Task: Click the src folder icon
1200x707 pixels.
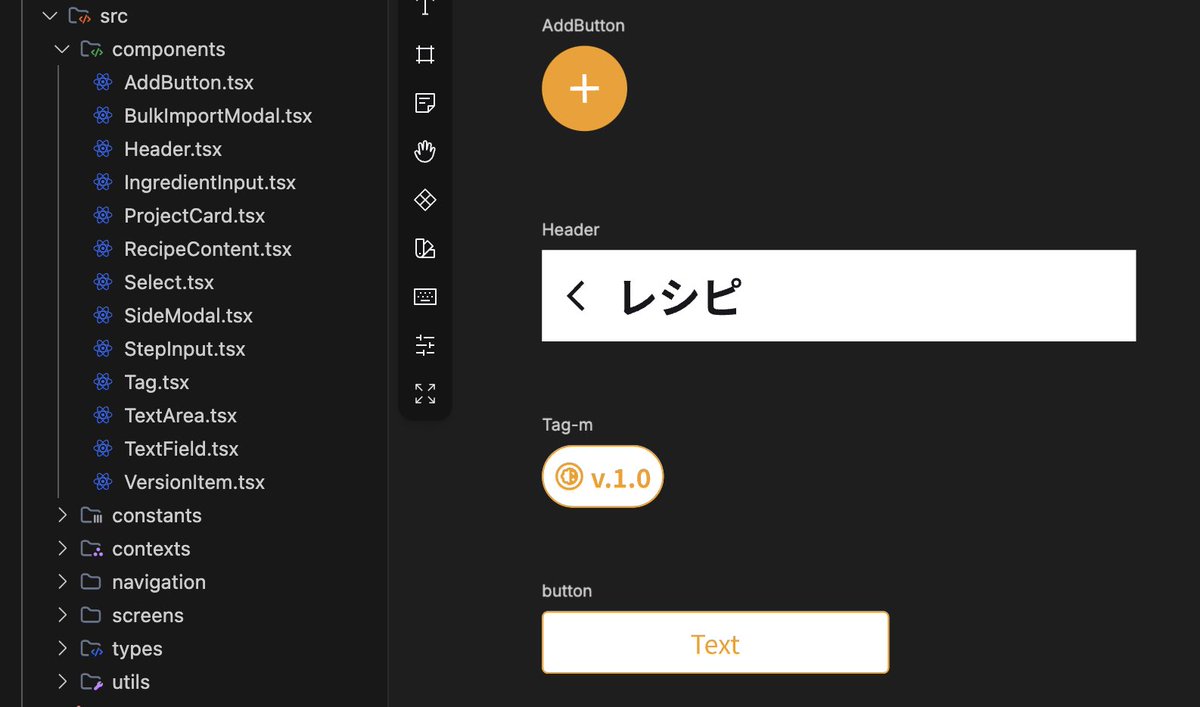Action: (79, 16)
